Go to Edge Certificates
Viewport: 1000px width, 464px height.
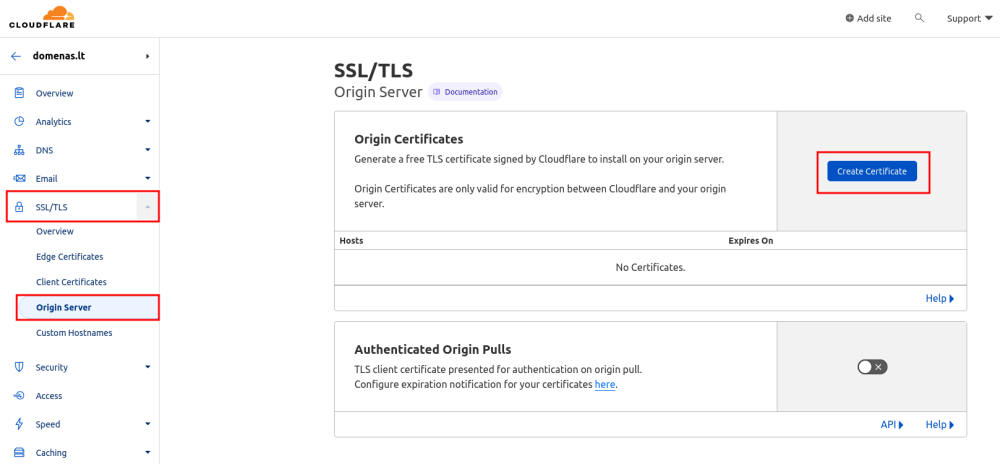click(x=70, y=257)
